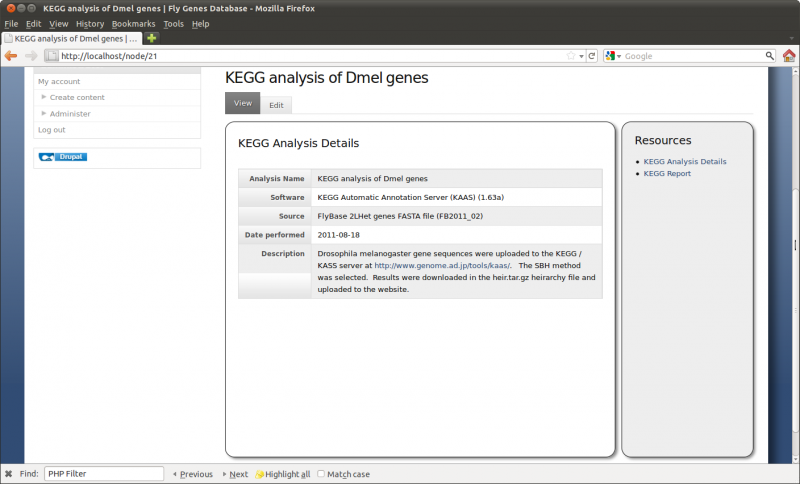Click the Google search engine icon

(610, 56)
